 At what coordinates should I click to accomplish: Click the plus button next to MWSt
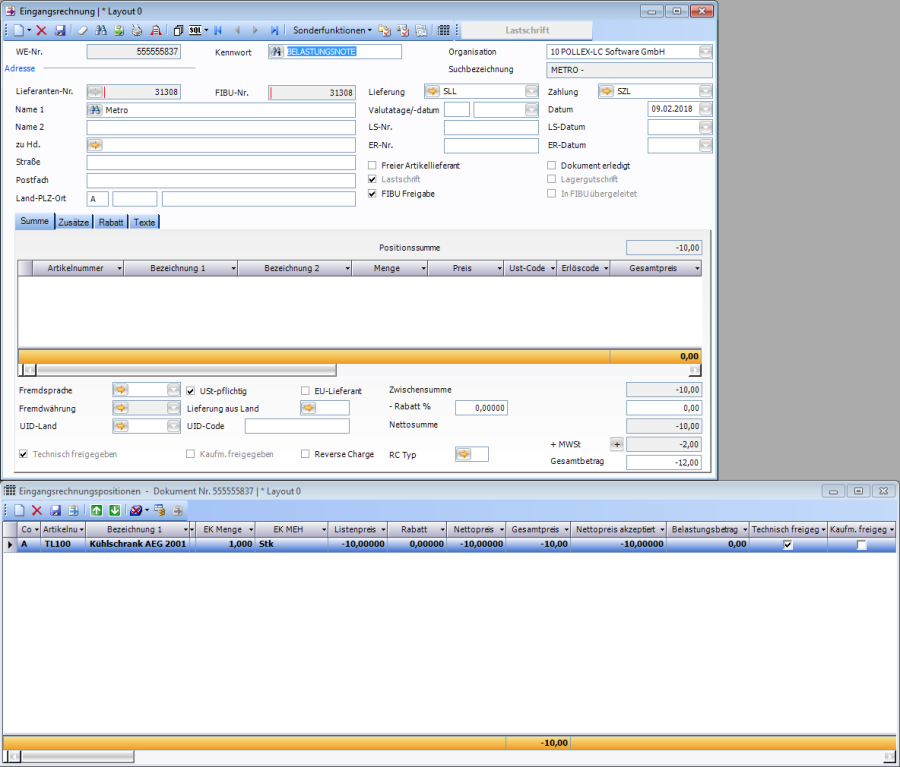click(616, 444)
